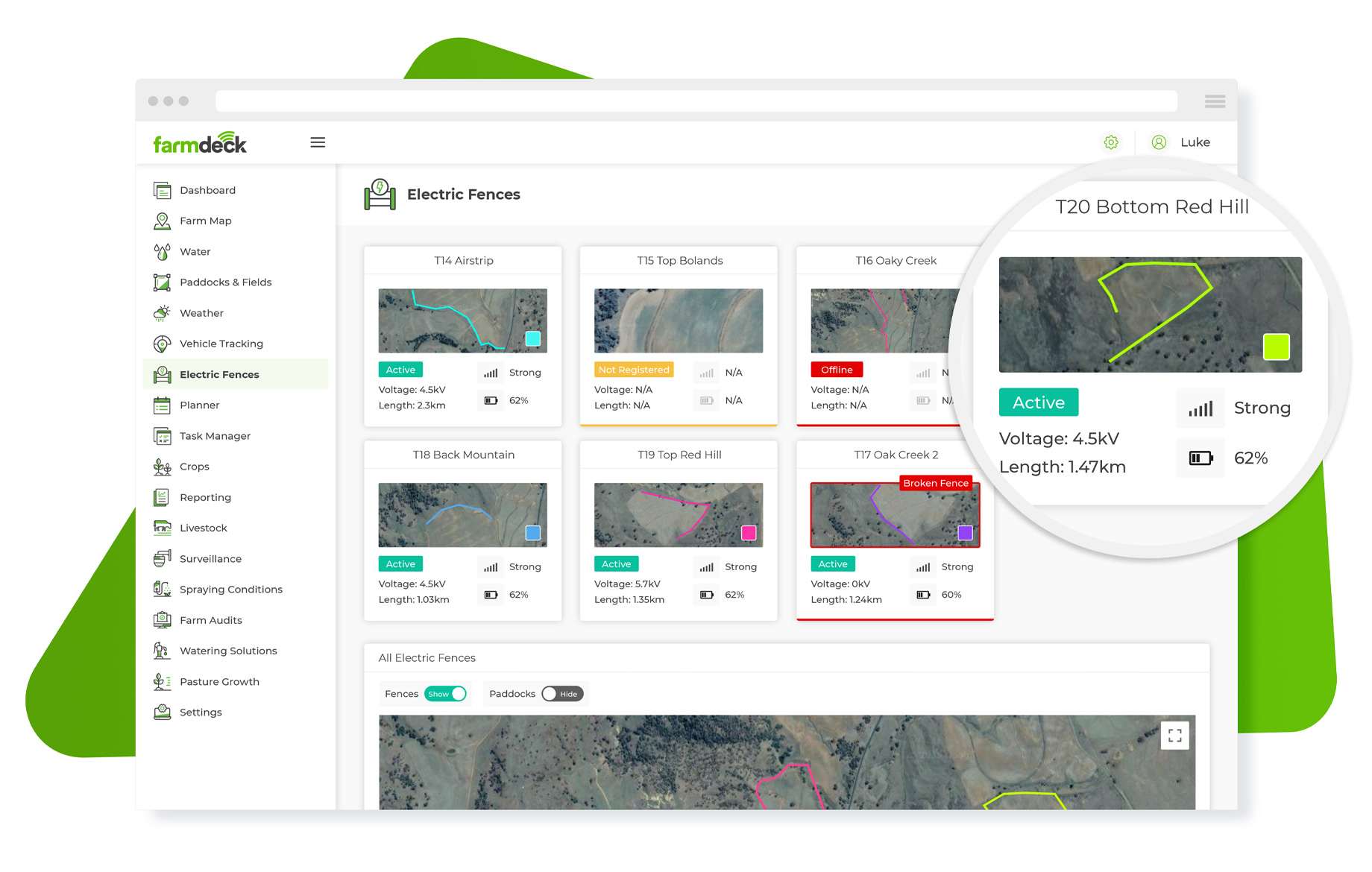Click the Weather icon in the sidebar
The image size is (1372, 872).
pyautogui.click(x=163, y=313)
